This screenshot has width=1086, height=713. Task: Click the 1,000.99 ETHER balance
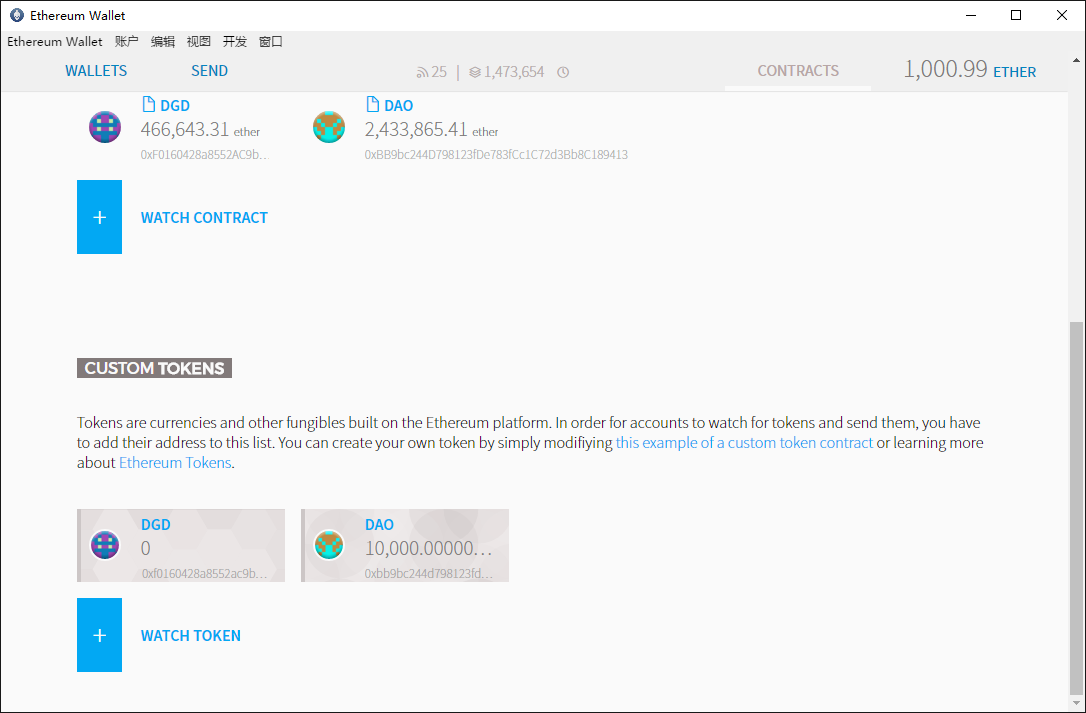tap(970, 69)
